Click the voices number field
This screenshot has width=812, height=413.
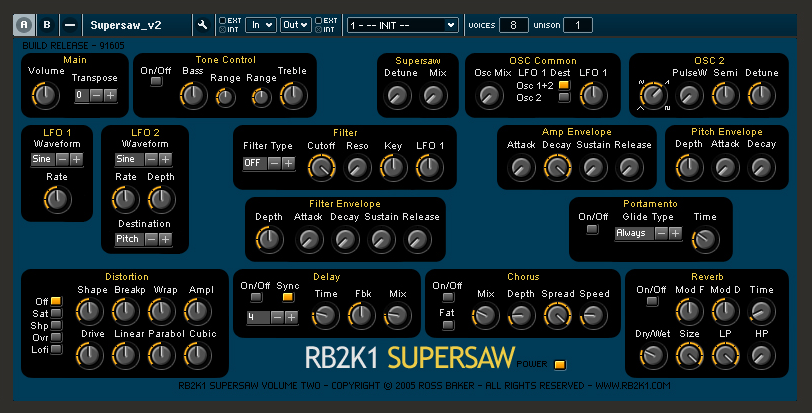tap(513, 24)
